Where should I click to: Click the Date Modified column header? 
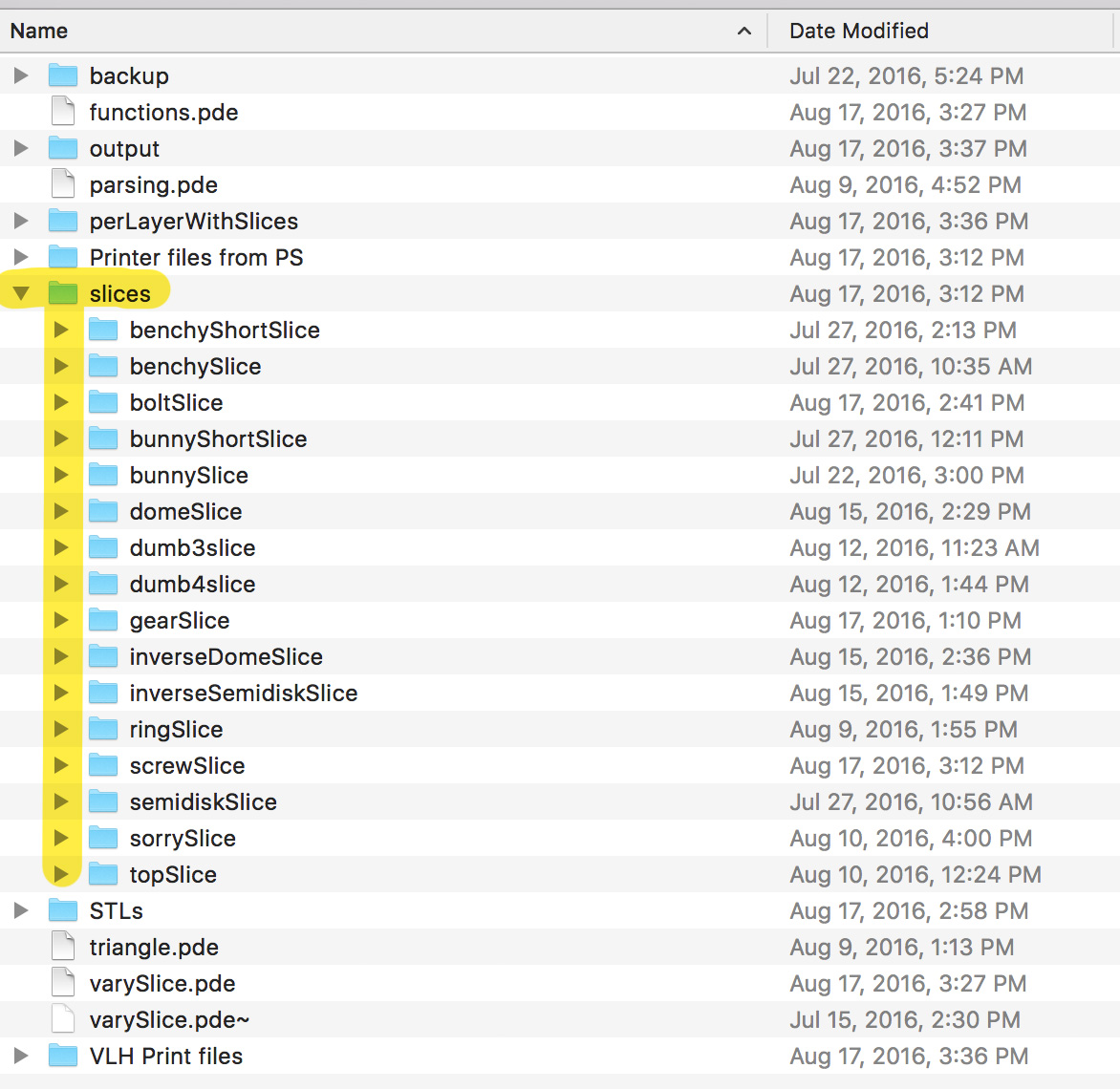pos(857,31)
